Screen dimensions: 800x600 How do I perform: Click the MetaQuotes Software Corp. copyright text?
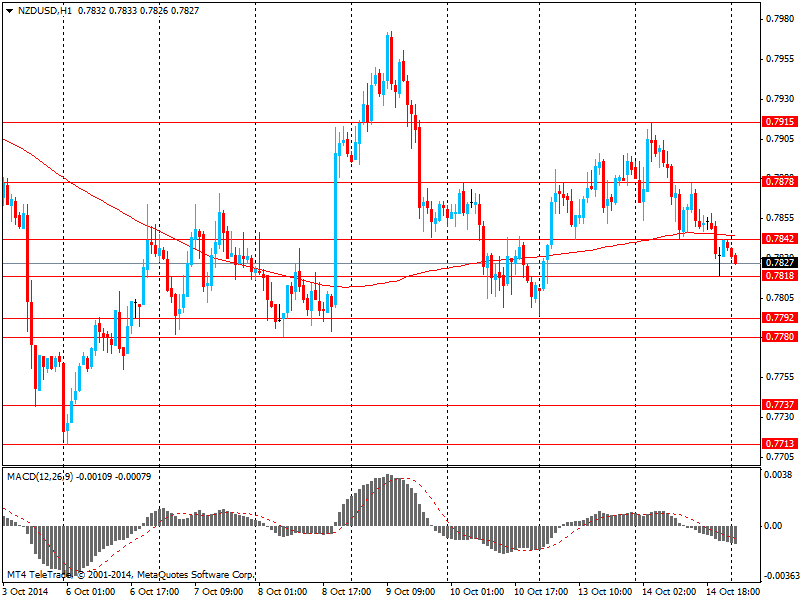195,575
